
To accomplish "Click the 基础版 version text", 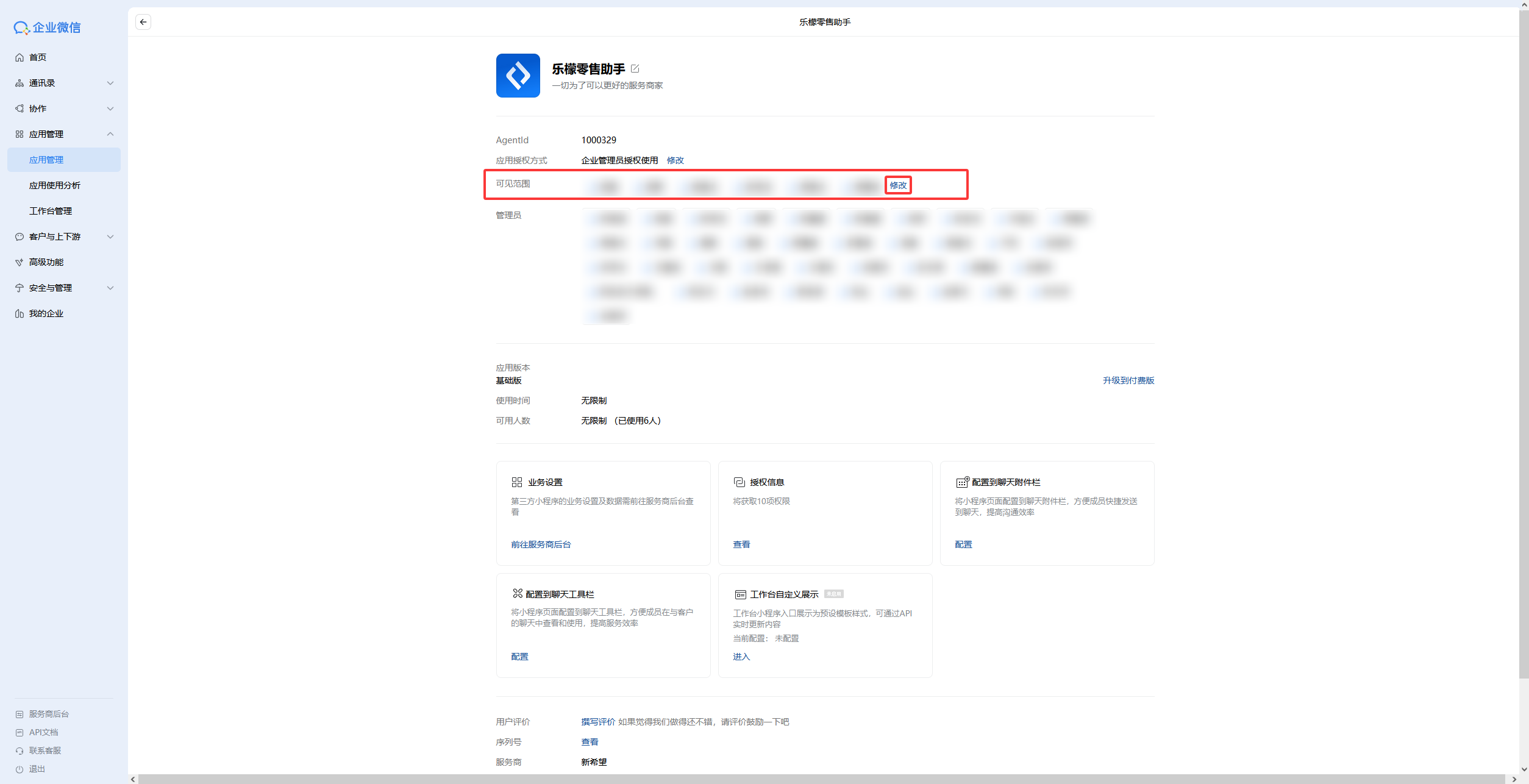I will point(508,380).
